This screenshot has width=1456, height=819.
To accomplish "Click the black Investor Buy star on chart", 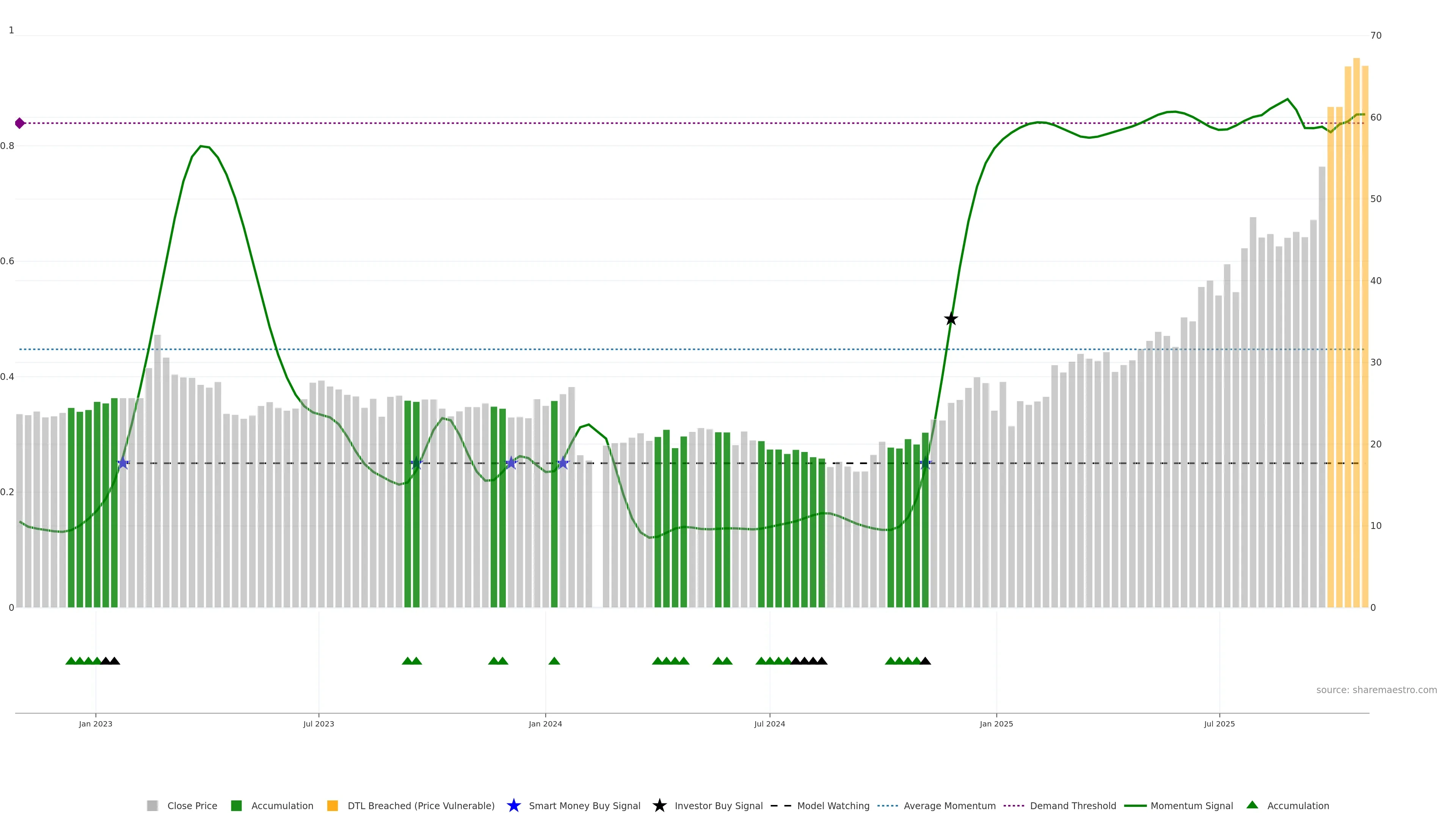I will [951, 319].
